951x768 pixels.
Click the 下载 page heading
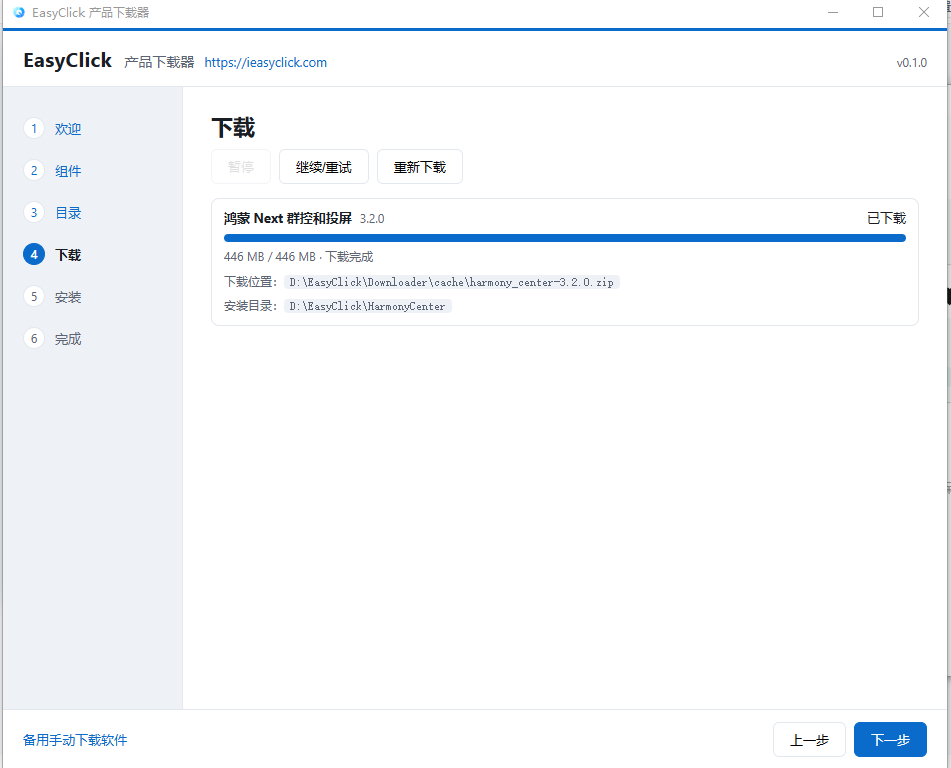coord(234,128)
